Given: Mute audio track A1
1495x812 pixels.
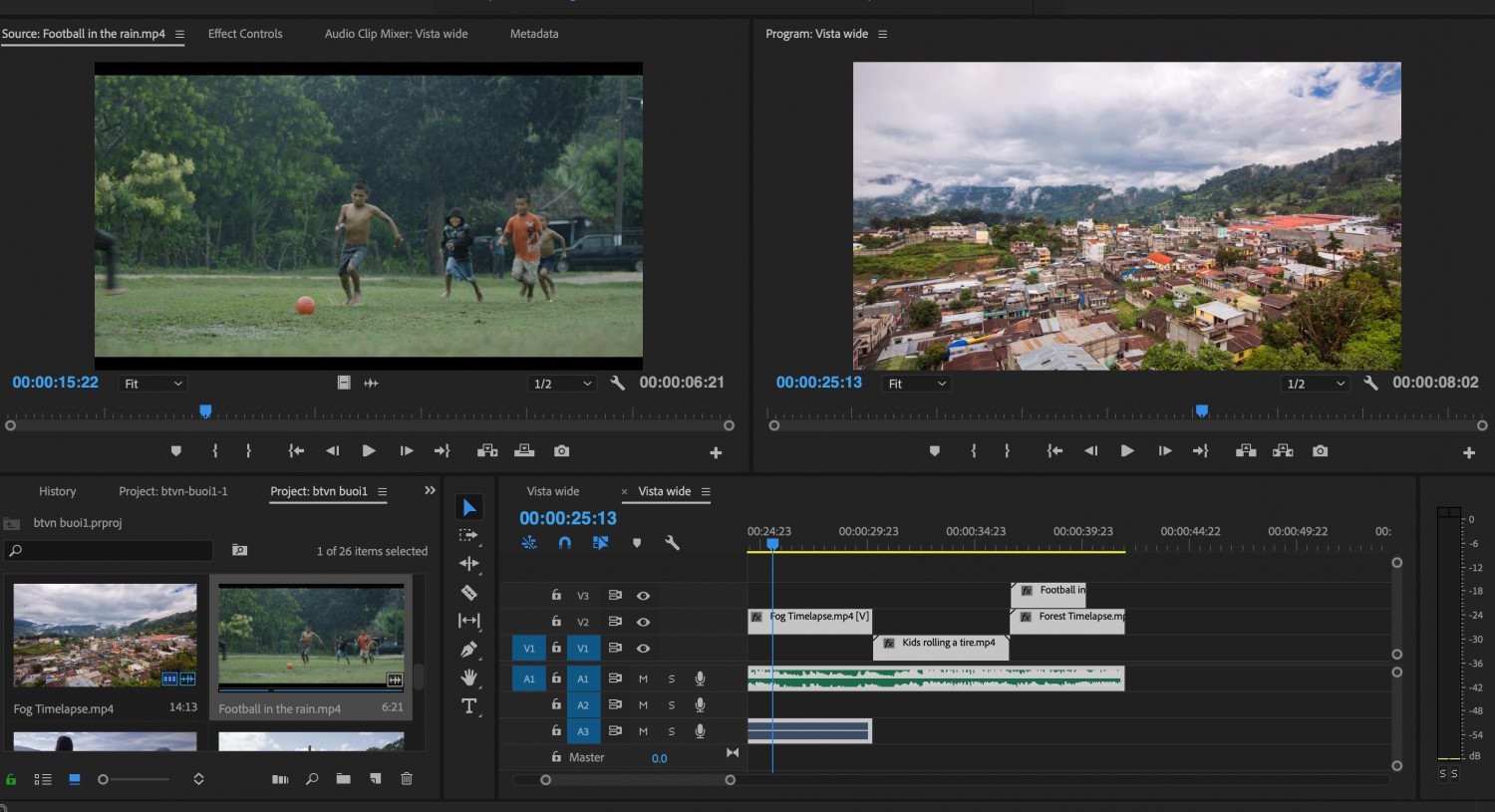Looking at the screenshot, I should tap(643, 678).
